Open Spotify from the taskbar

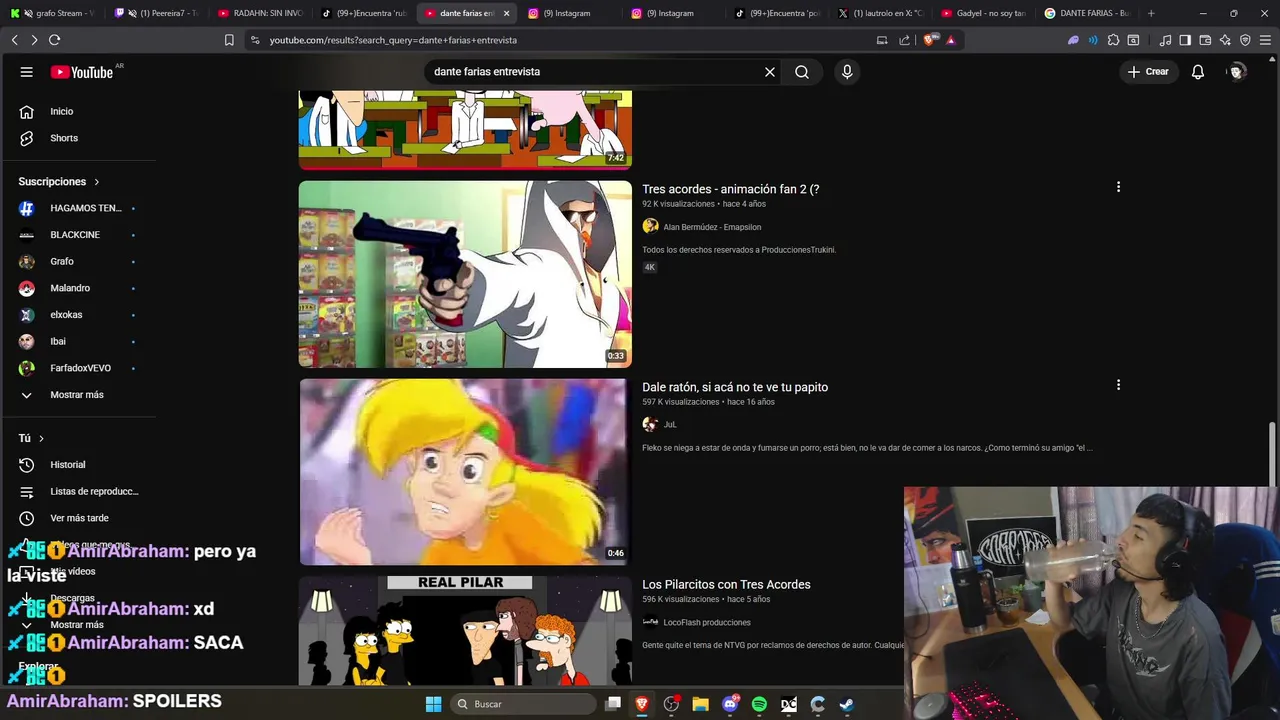click(x=759, y=704)
